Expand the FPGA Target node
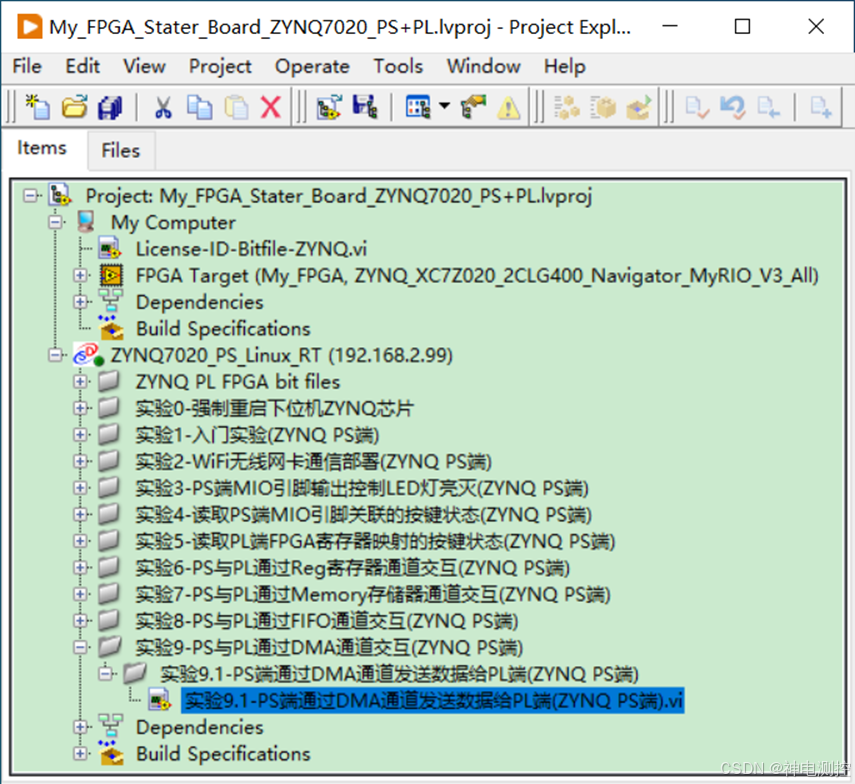The height and width of the screenshot is (784, 855). point(80,275)
